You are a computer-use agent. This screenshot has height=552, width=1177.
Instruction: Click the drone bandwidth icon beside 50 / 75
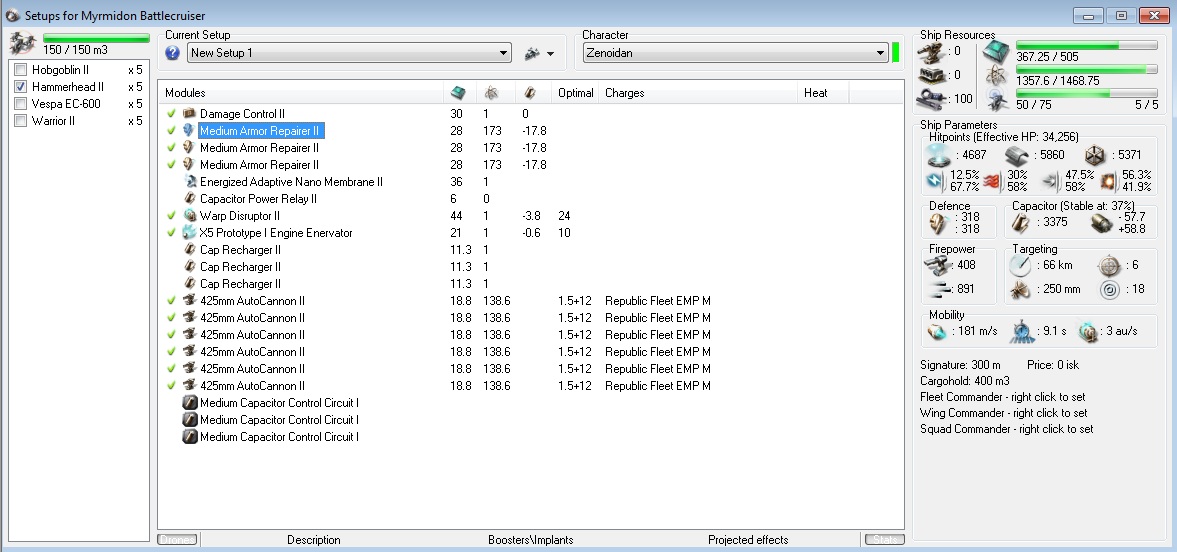tap(997, 98)
